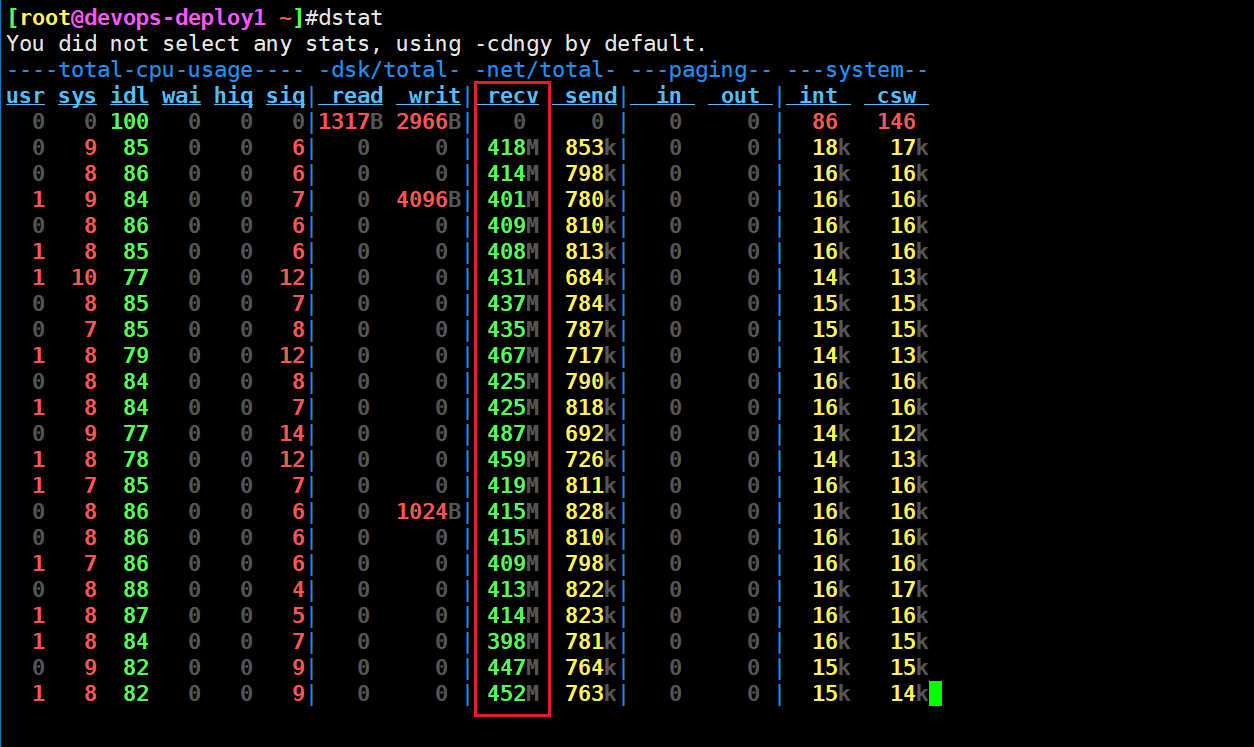Viewport: 1254px width, 747px height.
Task: Click the recv value 452M
Action: tap(514, 694)
